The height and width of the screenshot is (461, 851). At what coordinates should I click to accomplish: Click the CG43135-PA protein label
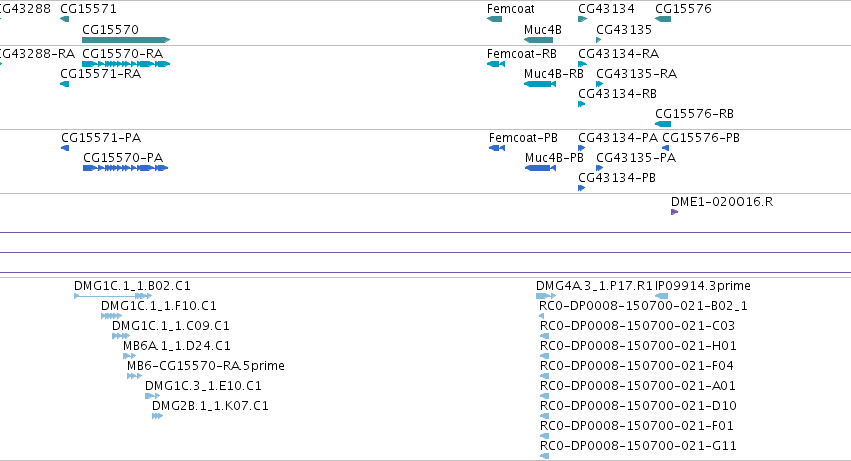tap(636, 157)
